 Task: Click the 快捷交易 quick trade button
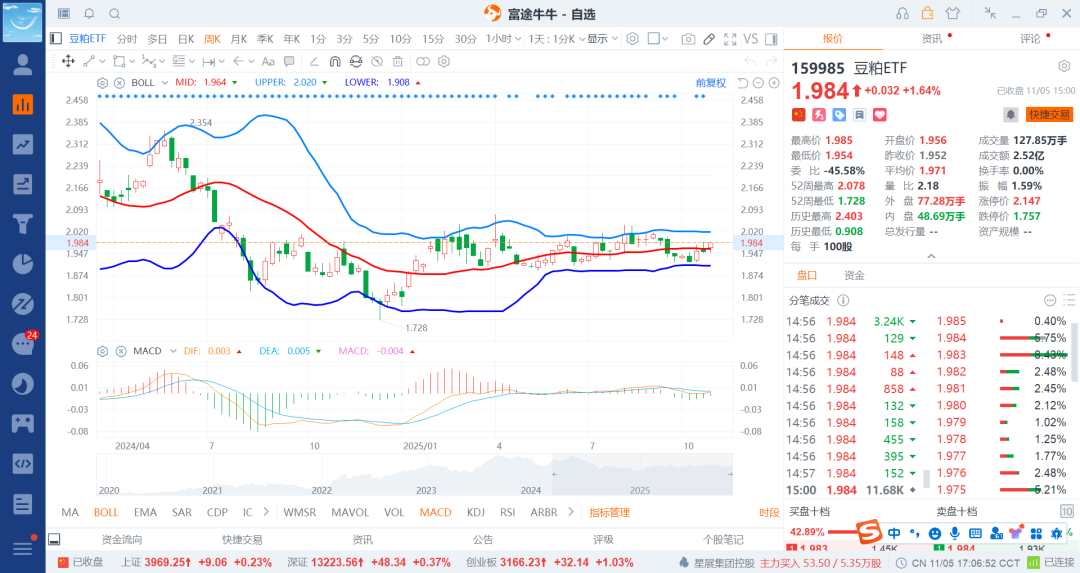pos(1049,115)
